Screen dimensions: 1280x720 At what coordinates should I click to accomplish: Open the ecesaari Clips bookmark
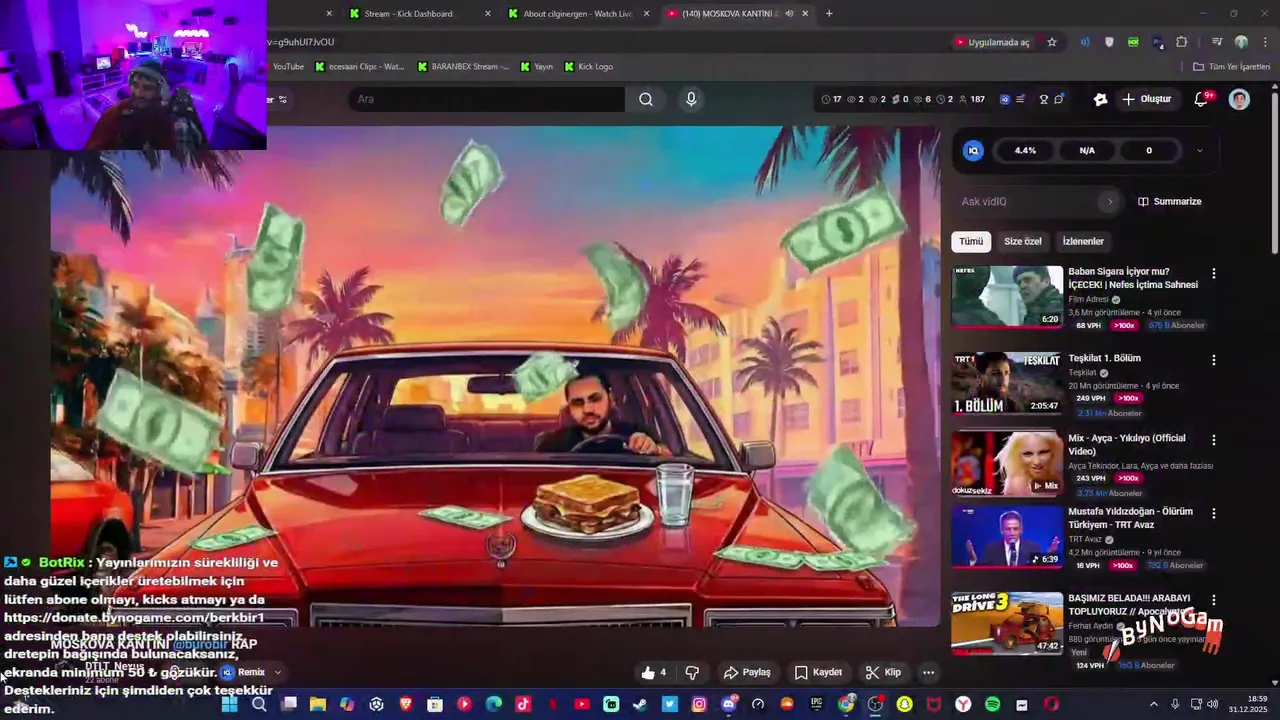(x=359, y=66)
